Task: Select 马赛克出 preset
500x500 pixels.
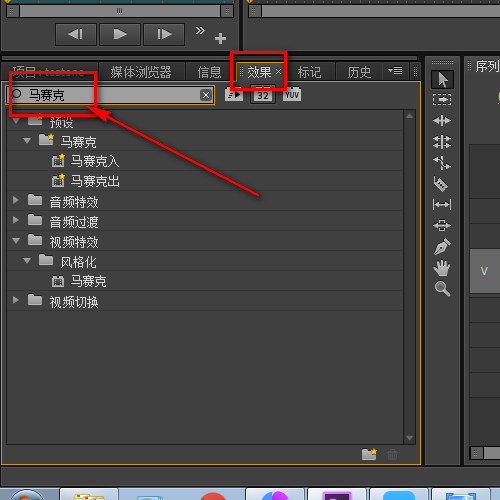Action: click(95, 181)
